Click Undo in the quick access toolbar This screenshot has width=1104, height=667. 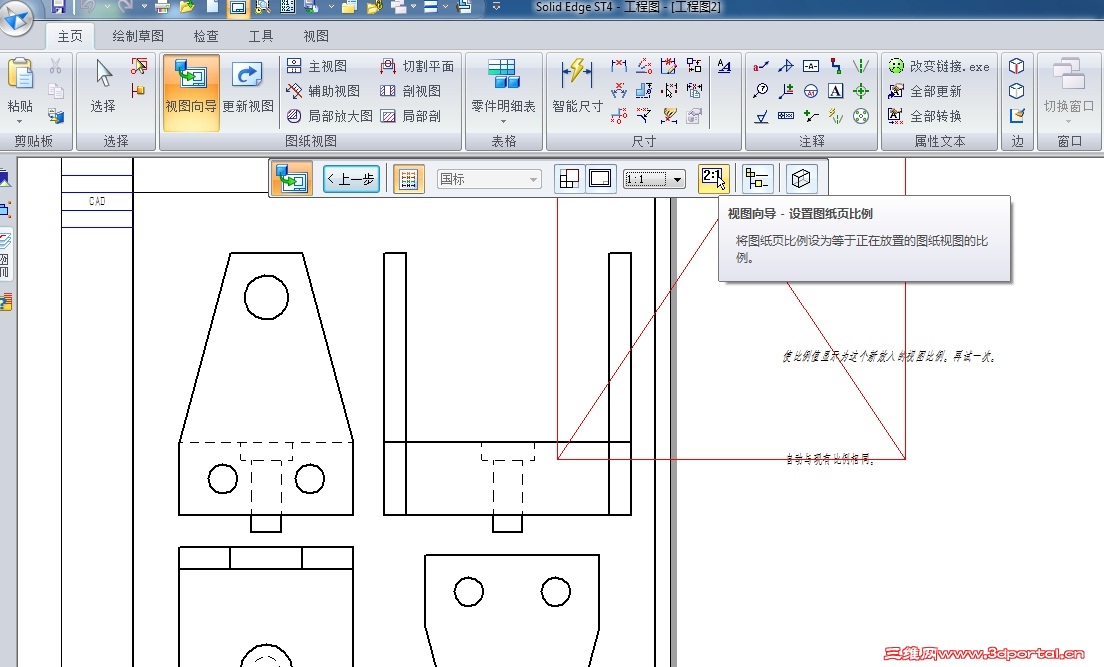tap(88, 7)
